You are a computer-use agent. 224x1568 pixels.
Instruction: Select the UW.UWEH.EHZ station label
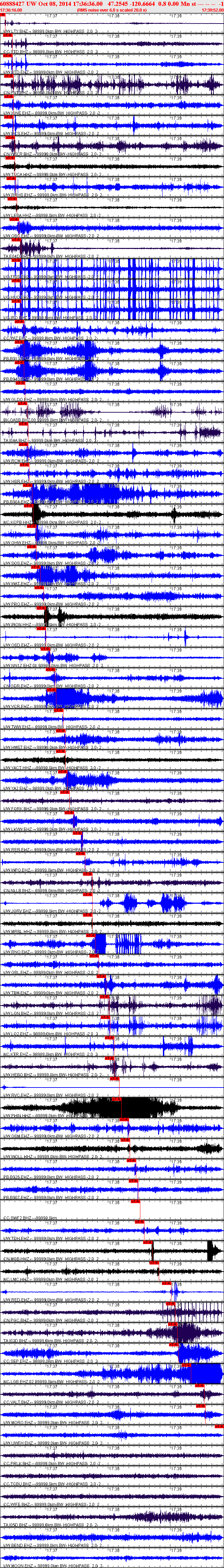[x=51, y=1444]
